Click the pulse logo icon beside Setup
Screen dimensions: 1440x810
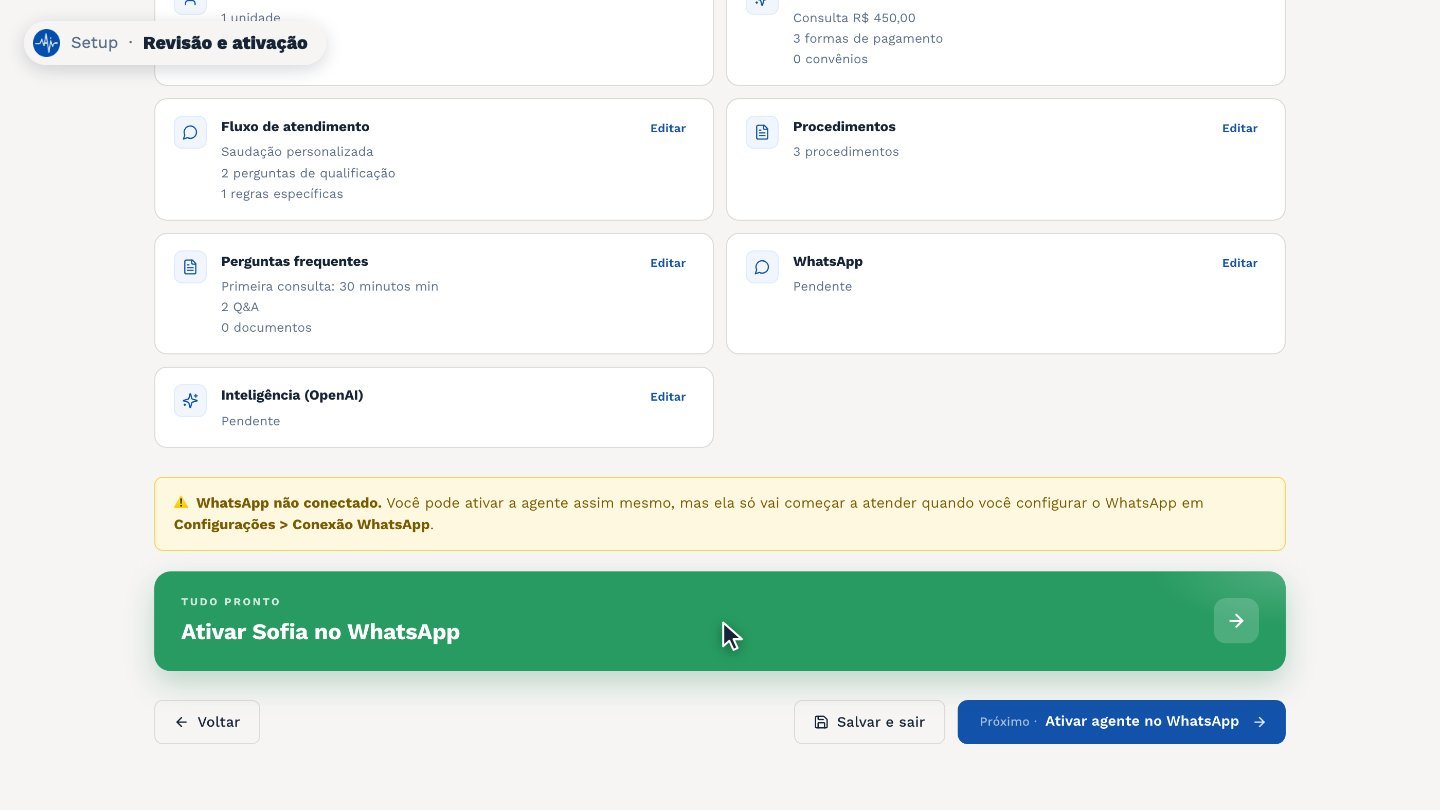pos(46,43)
